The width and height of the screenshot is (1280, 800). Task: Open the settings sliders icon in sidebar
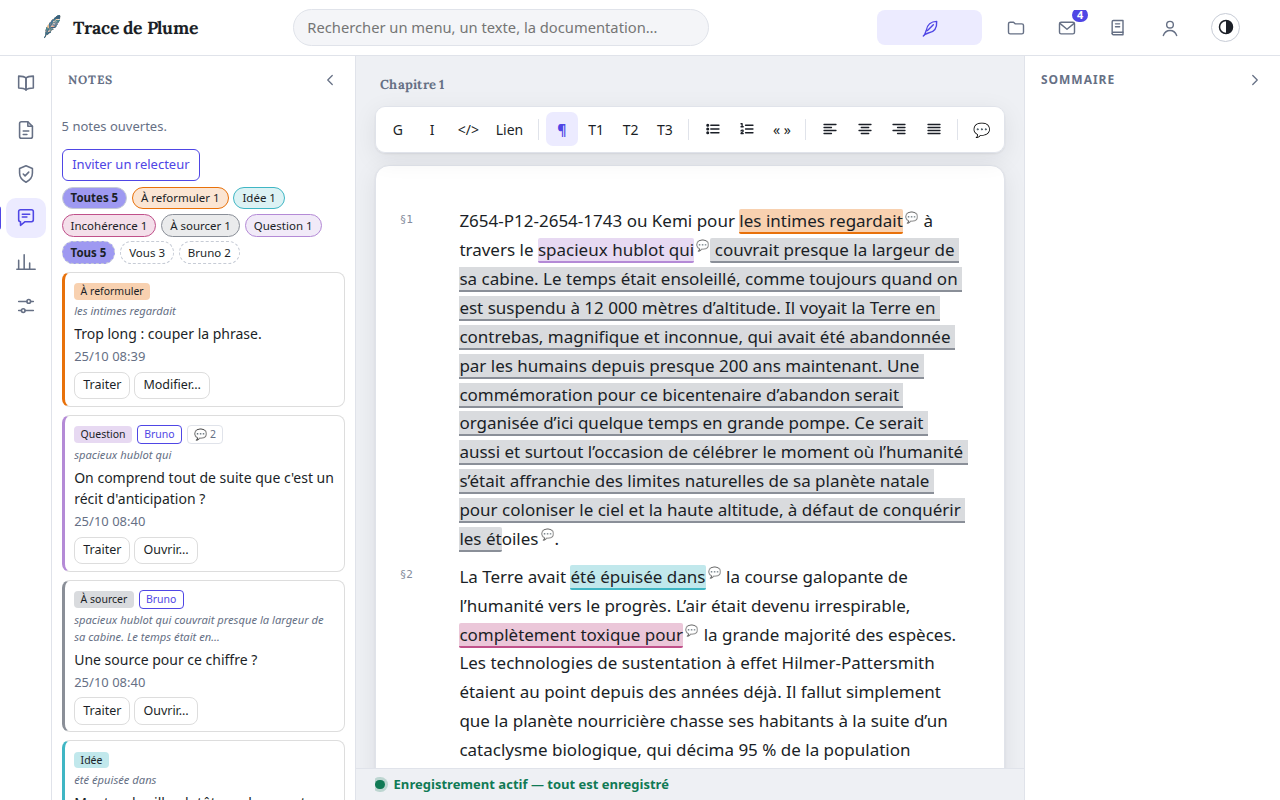(x=26, y=306)
